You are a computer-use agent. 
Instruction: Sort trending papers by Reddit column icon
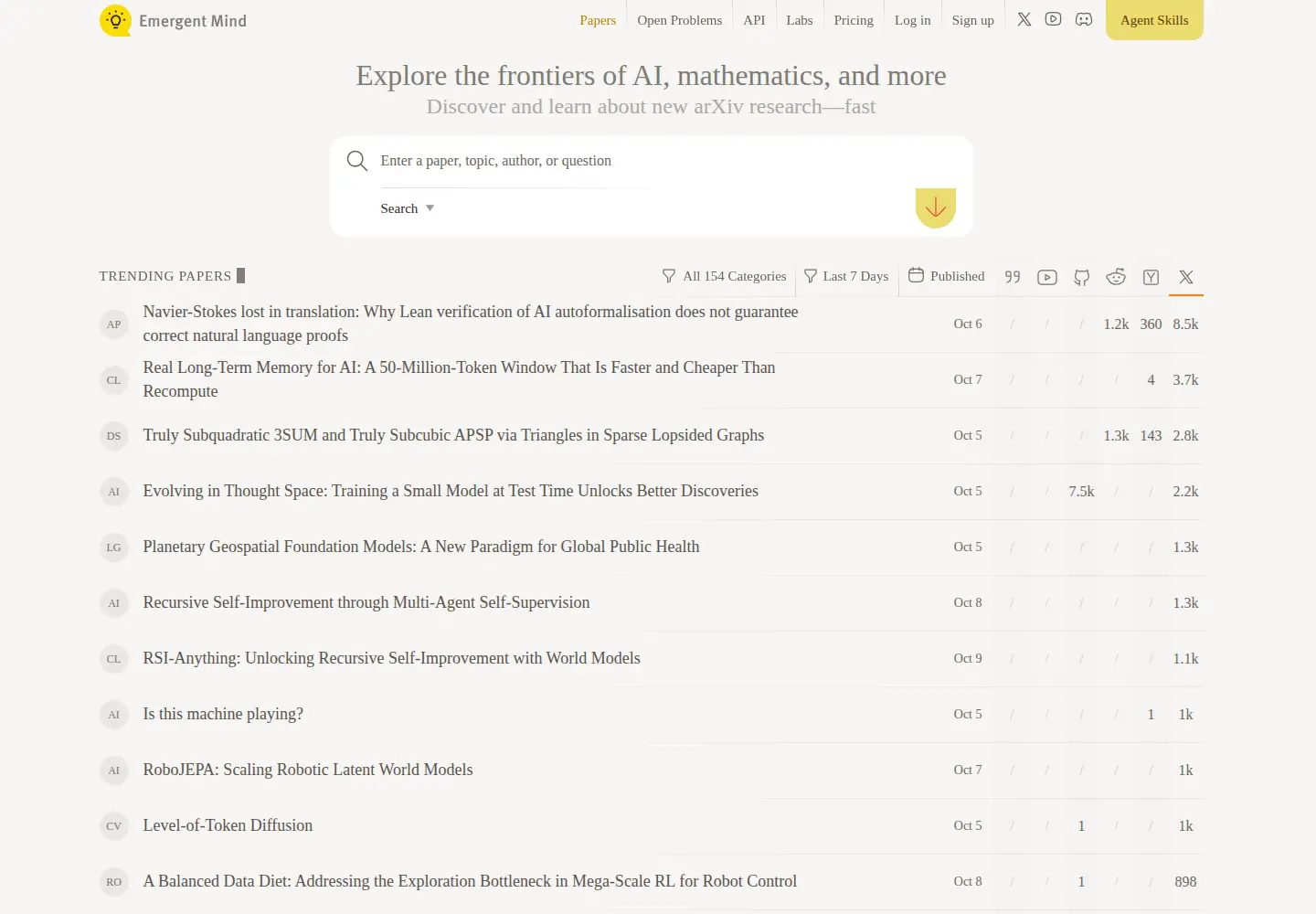[x=1116, y=277]
